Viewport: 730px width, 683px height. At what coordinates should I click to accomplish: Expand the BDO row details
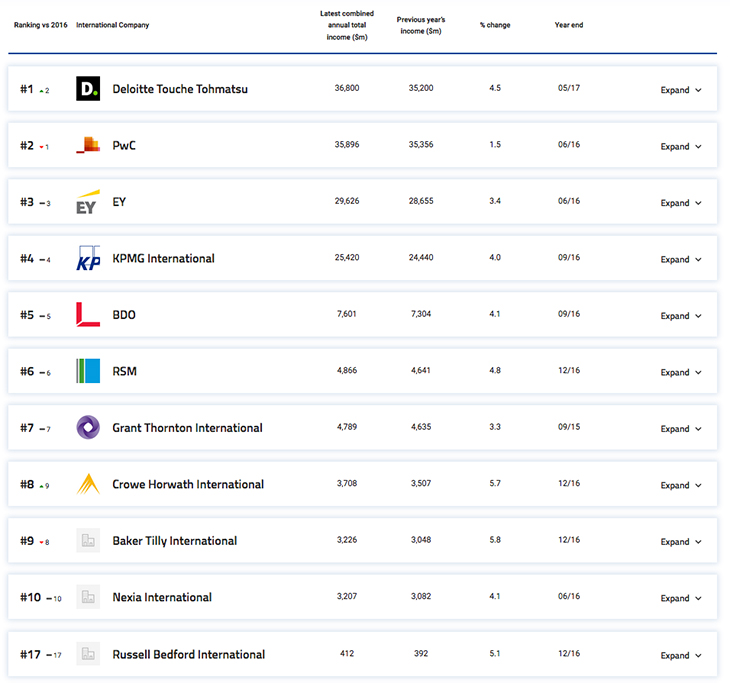[681, 316]
